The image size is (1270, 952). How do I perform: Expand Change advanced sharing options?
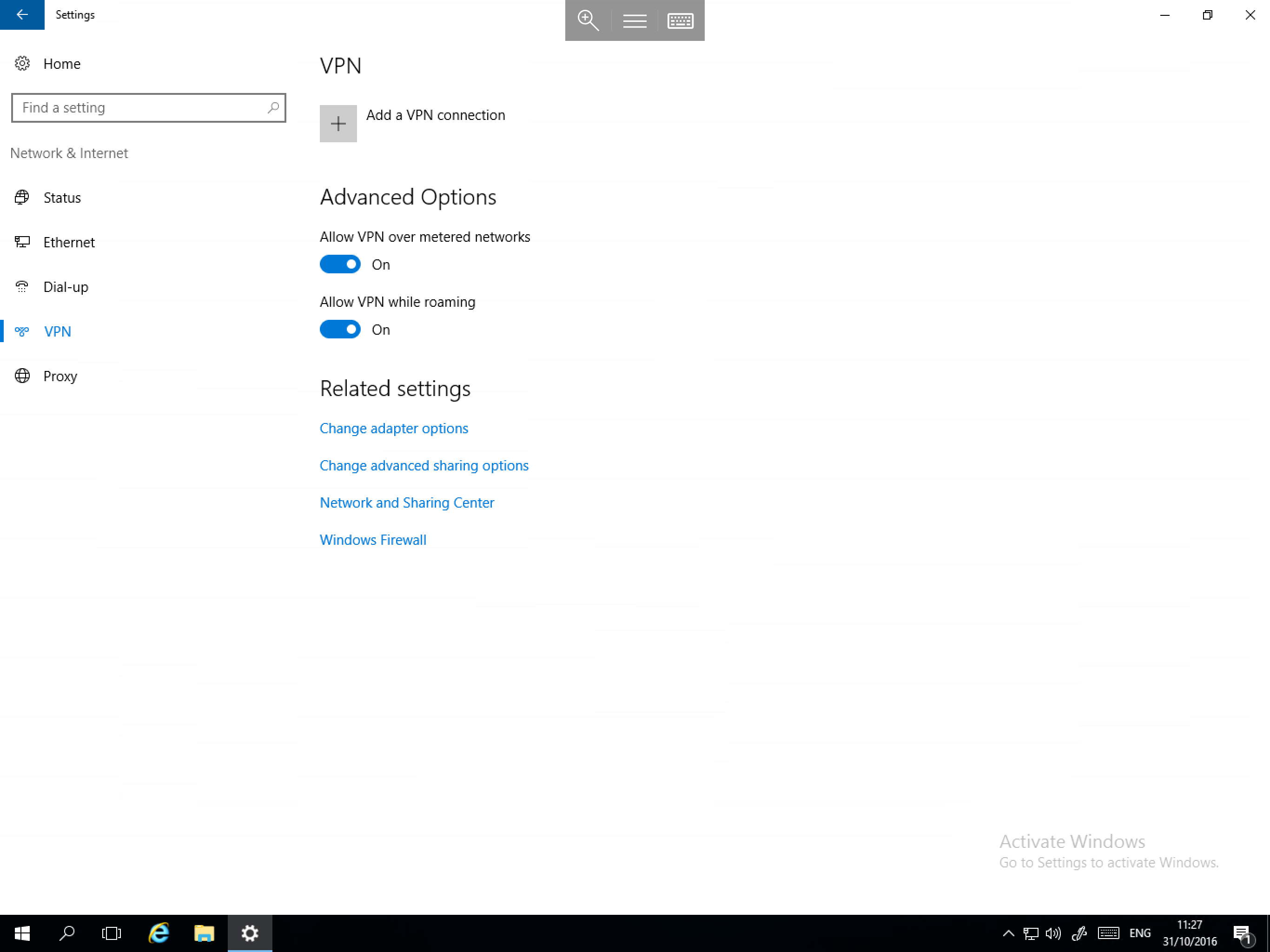(x=424, y=465)
